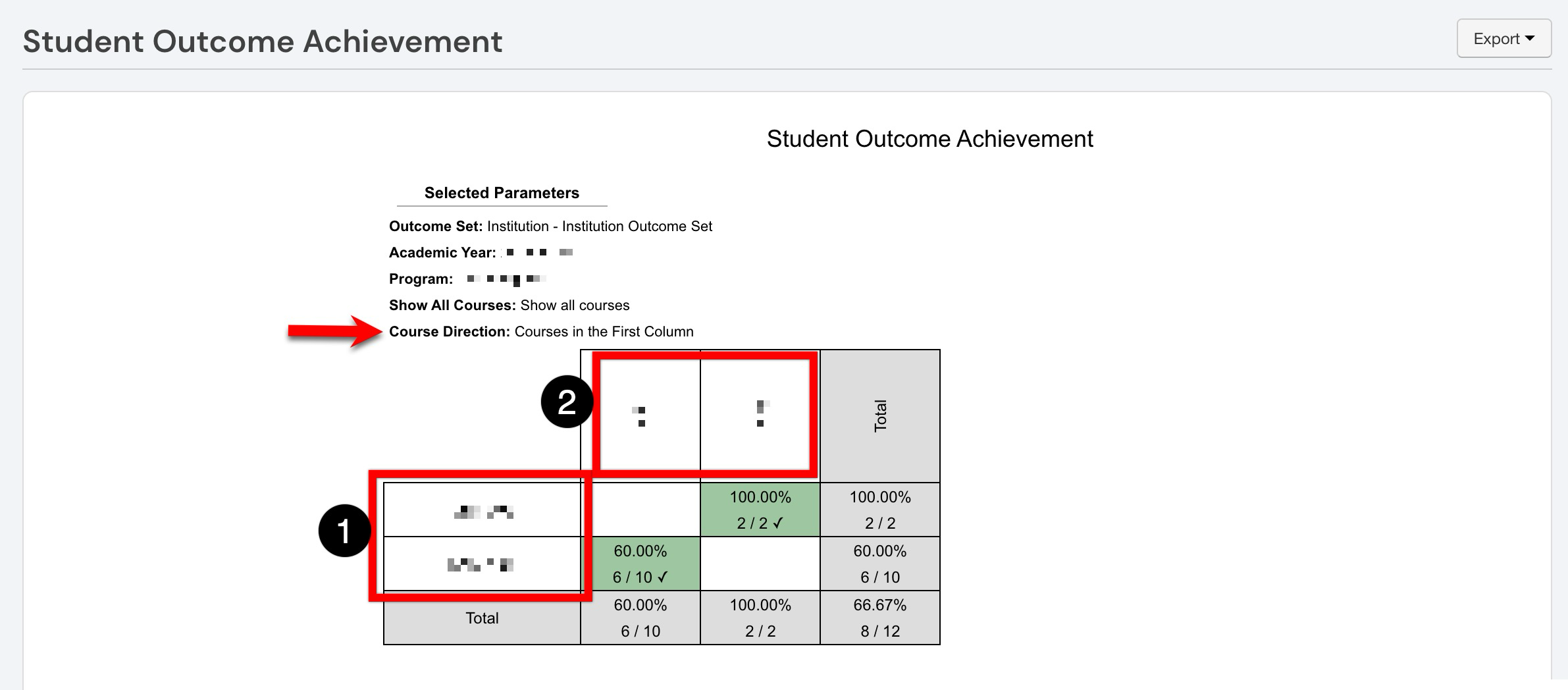Select the green 100.00% cell with checkmark
1568x690 pixels.
(760, 510)
